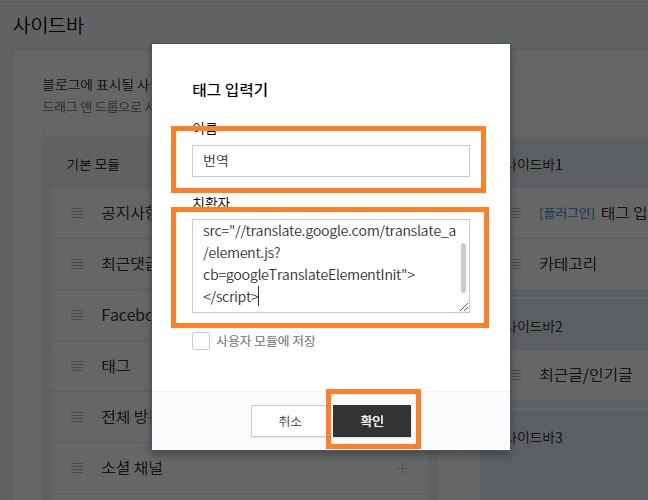Click the 기본 모듈 heading

click(x=93, y=164)
